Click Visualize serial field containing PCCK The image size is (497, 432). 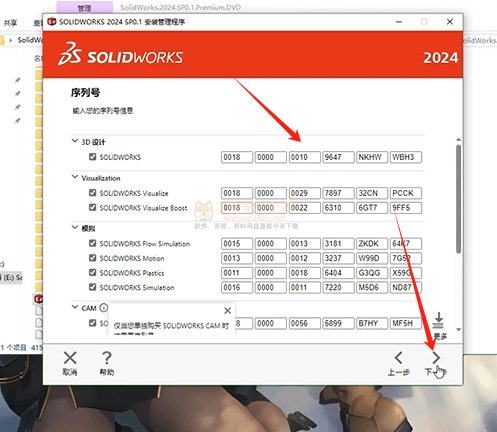[406, 193]
